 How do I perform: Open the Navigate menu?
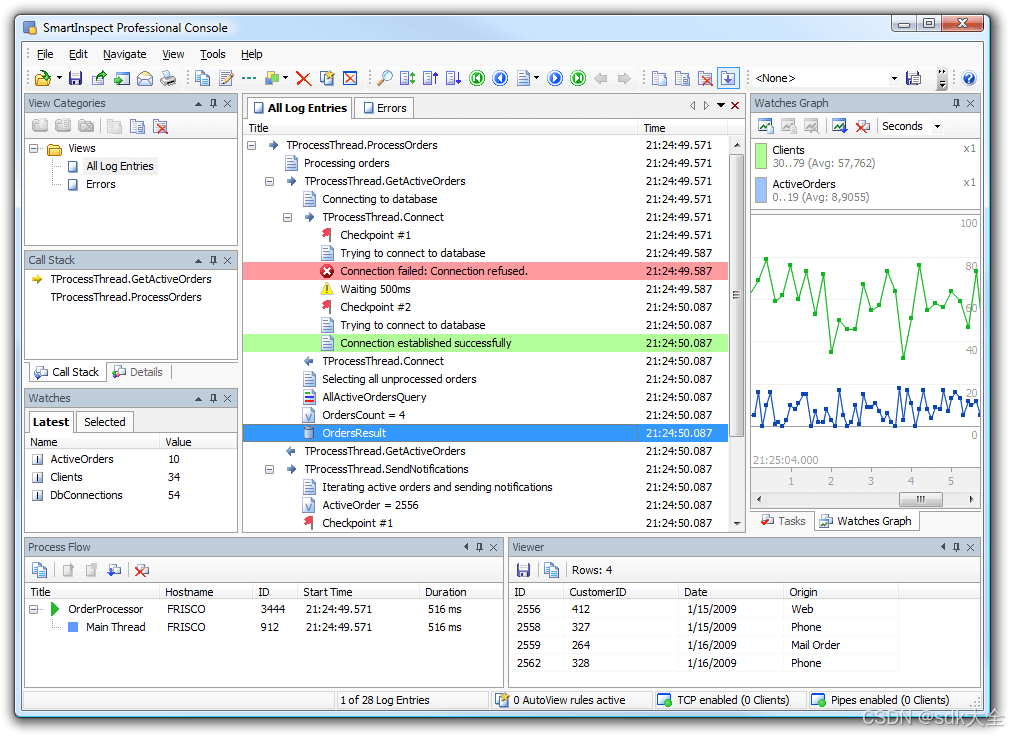[x=124, y=54]
